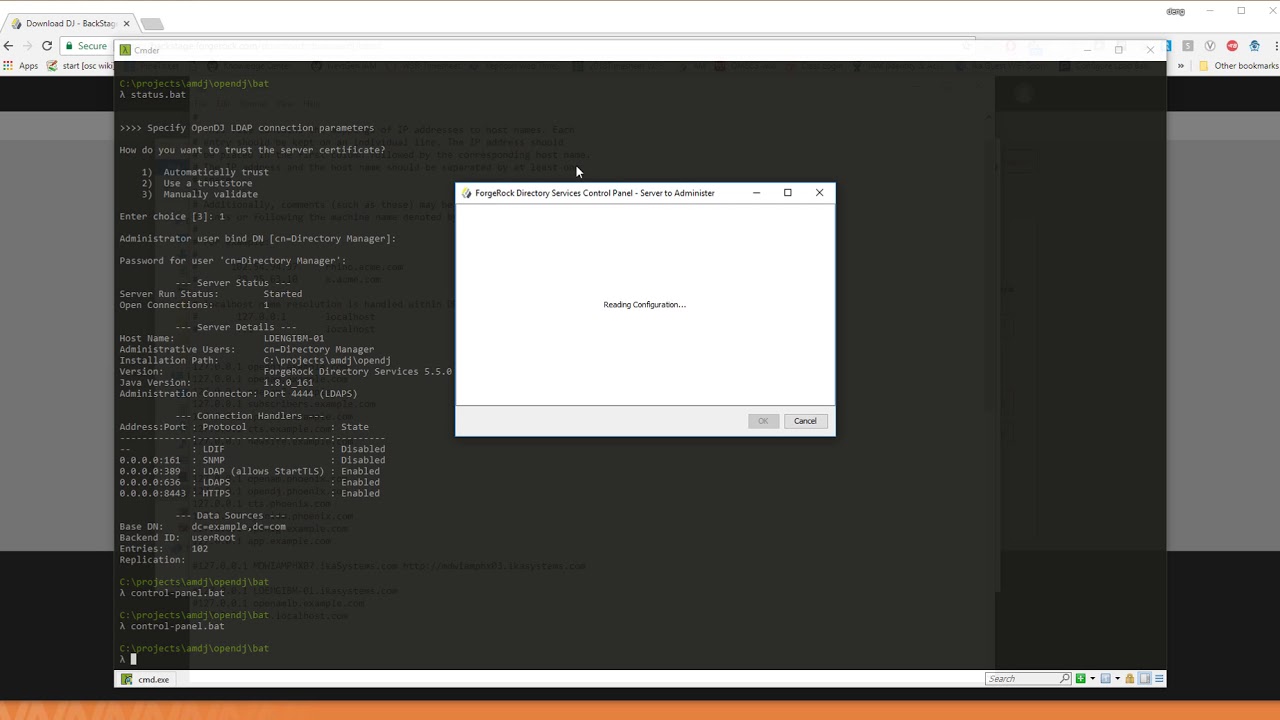Click the Cmder window title text
Screen dimensions: 1280x720
pyautogui.click(x=147, y=50)
